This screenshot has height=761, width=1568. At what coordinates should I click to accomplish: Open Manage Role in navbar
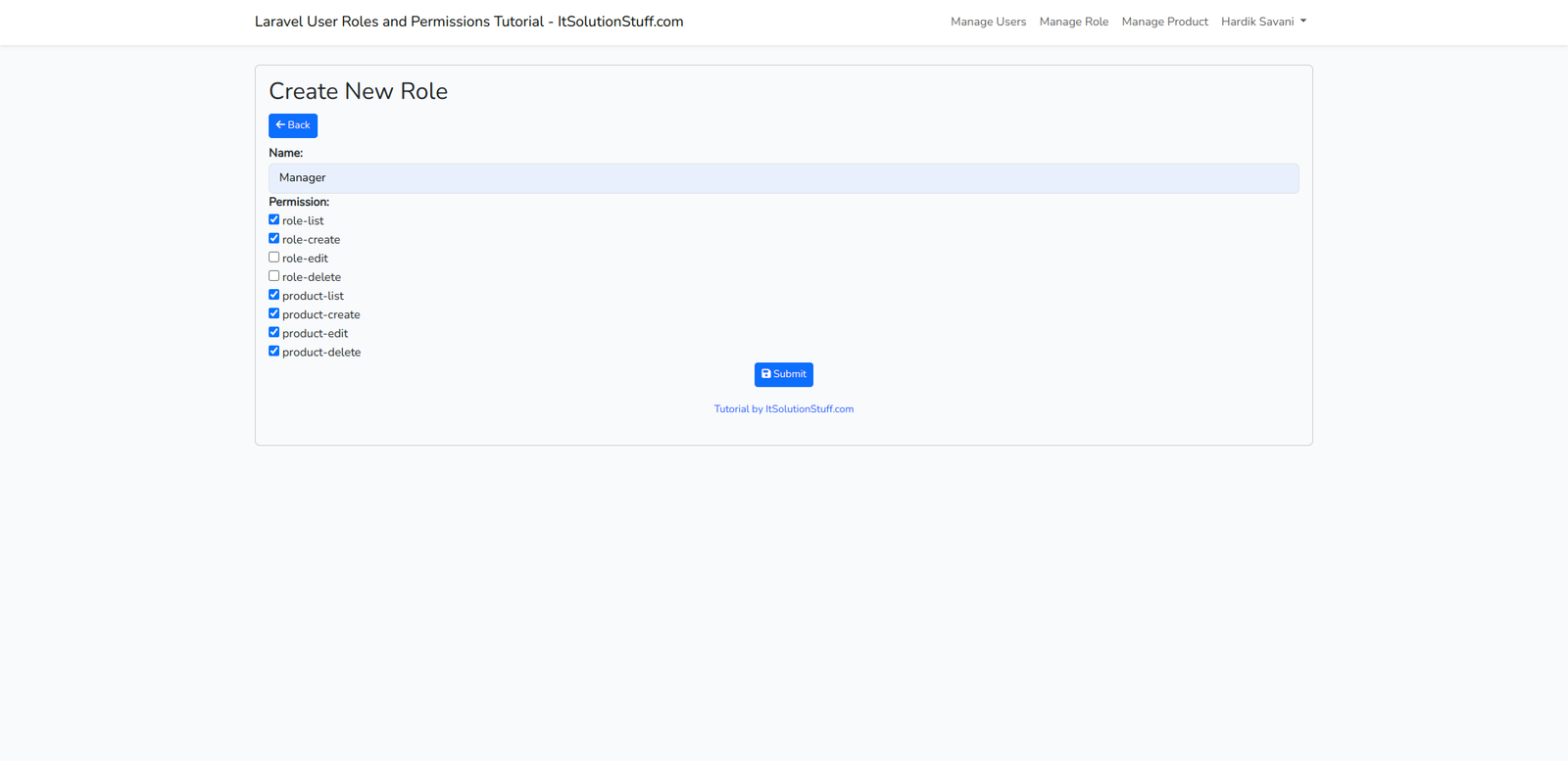tap(1073, 22)
